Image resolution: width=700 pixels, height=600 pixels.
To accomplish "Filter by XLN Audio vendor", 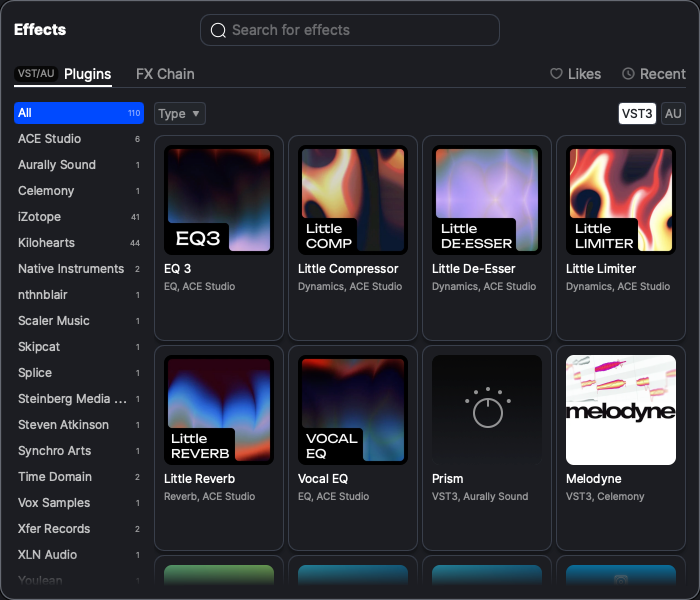I will click(79, 554).
